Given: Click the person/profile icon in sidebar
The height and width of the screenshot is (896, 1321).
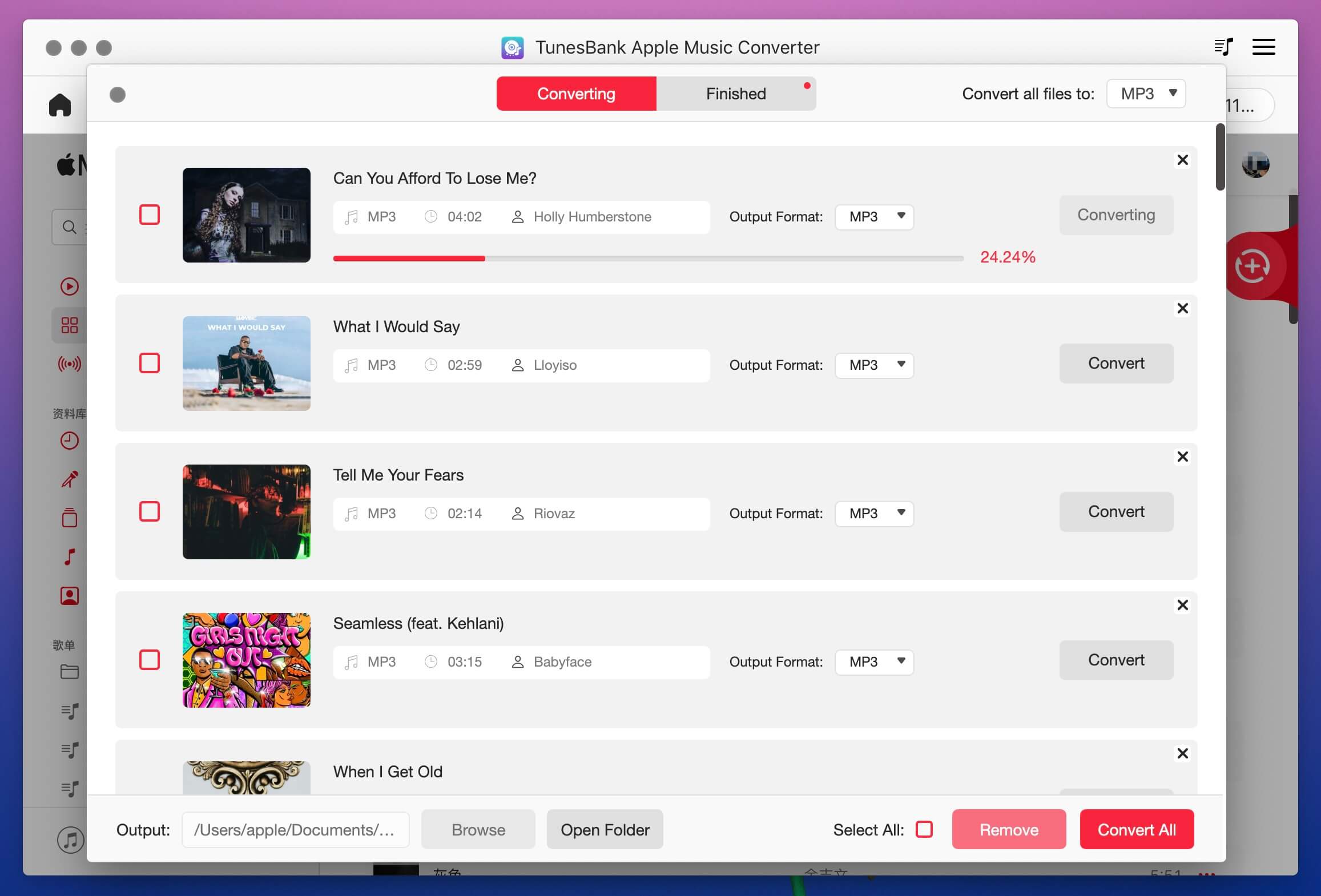Looking at the screenshot, I should (x=70, y=596).
